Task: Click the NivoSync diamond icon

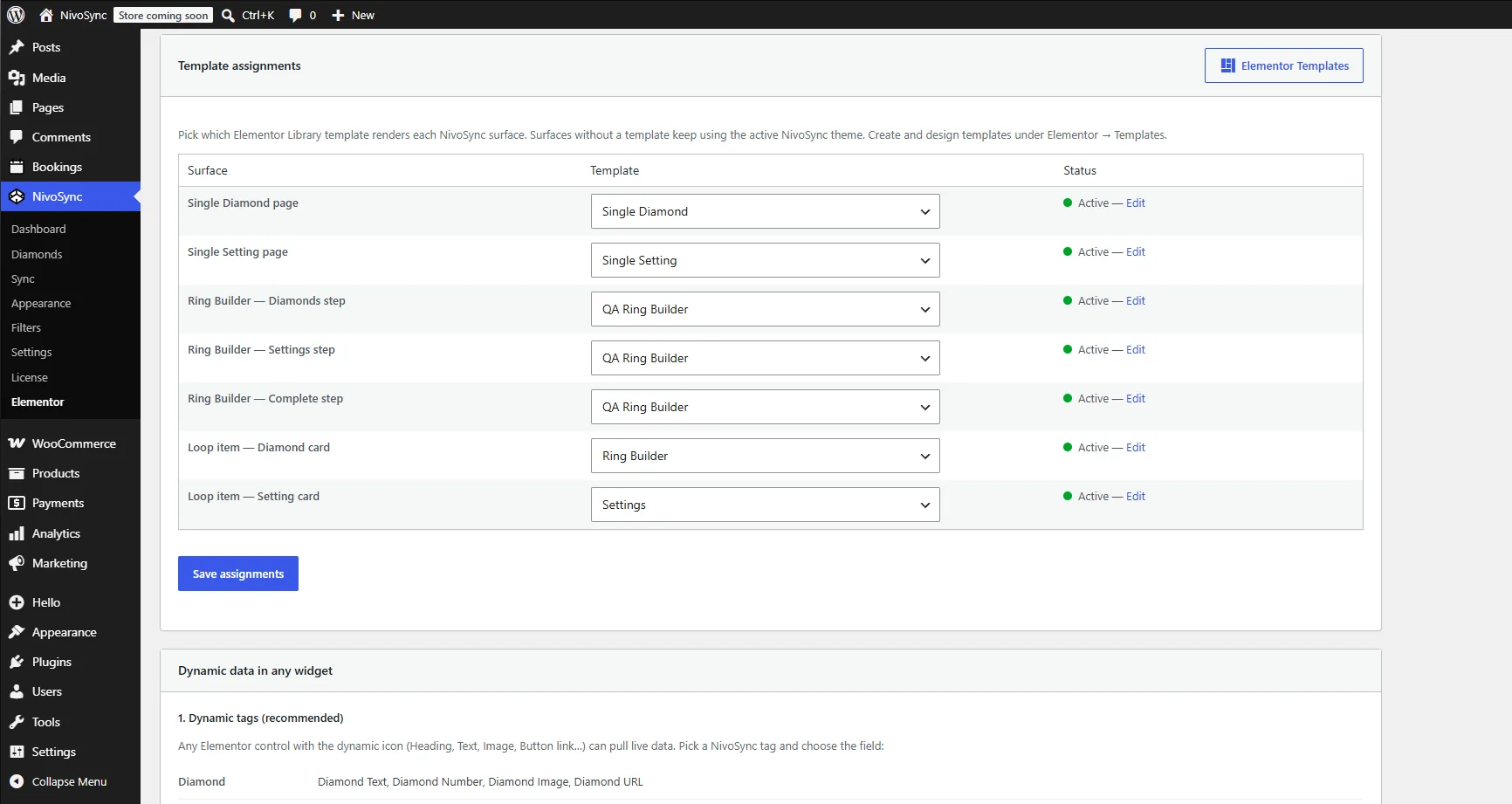Action: tap(17, 196)
